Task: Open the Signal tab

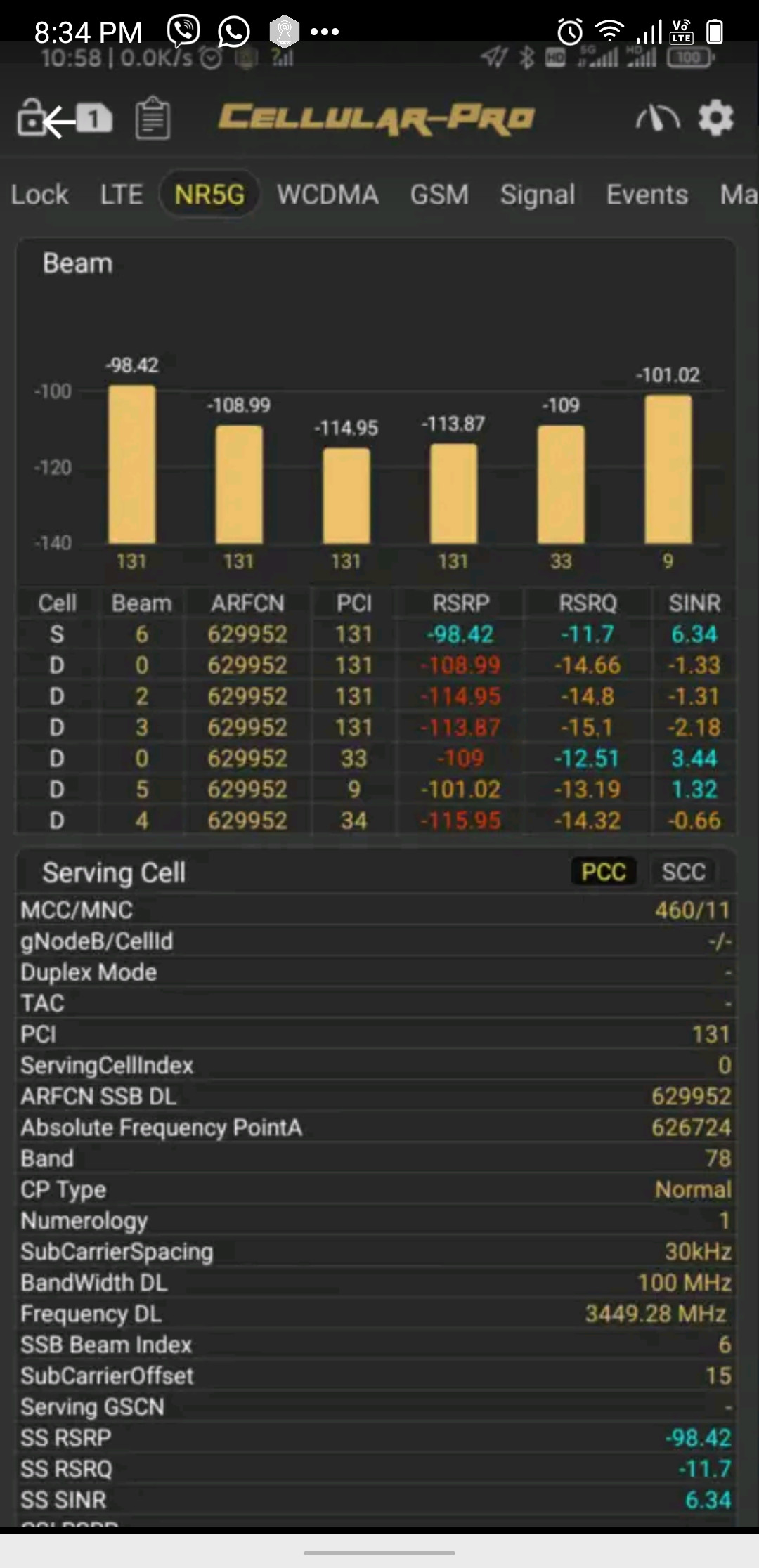Action: [538, 195]
